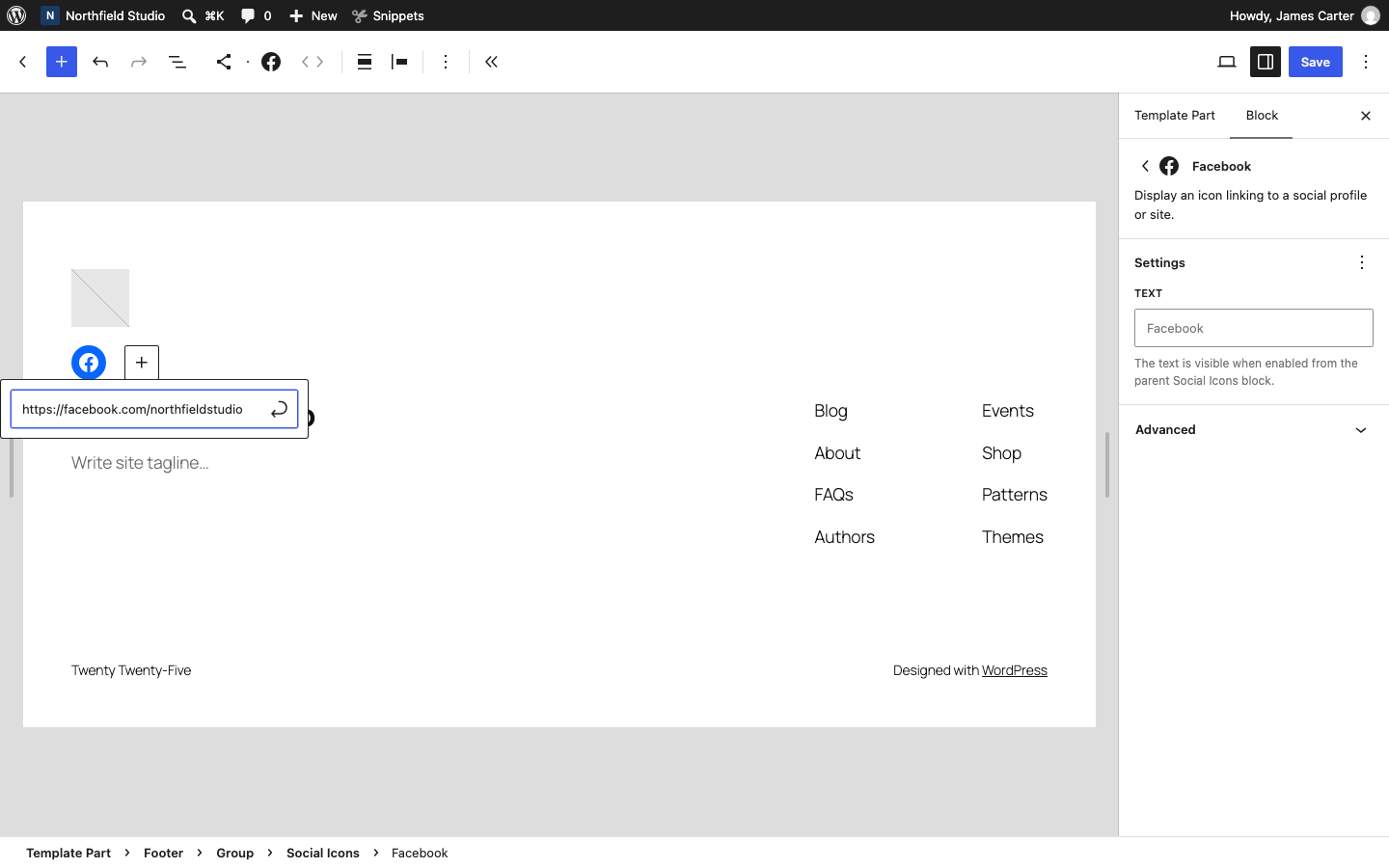
Task: Toggle the settings sidebar panel
Action: pyautogui.click(x=1266, y=62)
